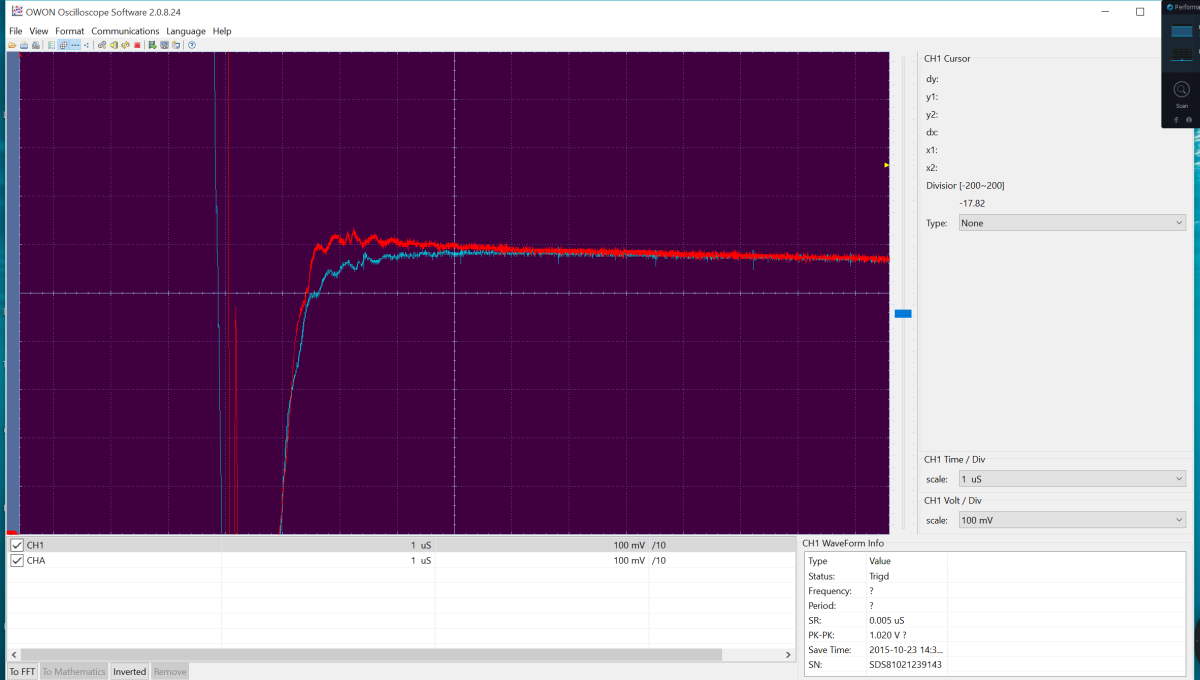The width and height of the screenshot is (1200, 680).
Task: Click the SN SDS81021239143 value cell
Action: pos(906,665)
